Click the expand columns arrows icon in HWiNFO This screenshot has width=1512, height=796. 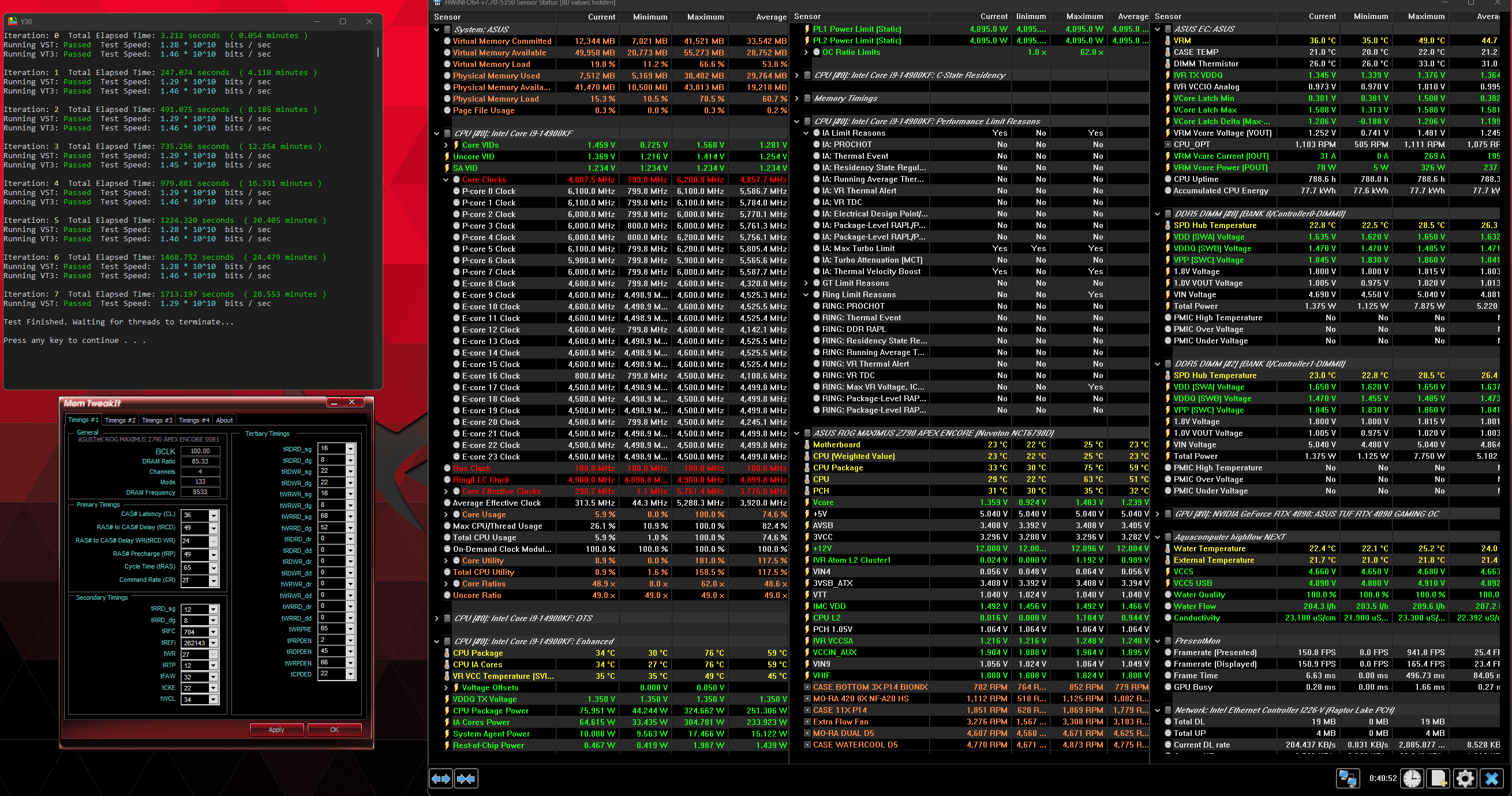(x=441, y=778)
